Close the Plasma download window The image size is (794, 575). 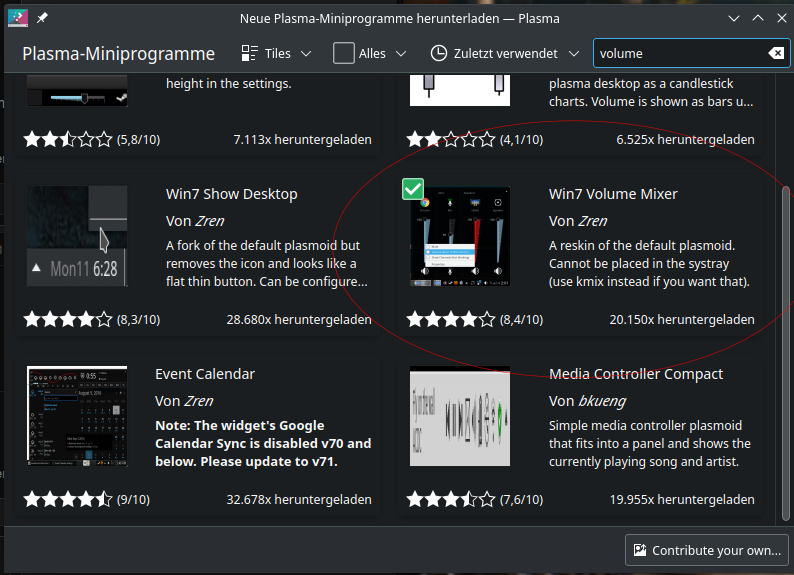[x=782, y=18]
